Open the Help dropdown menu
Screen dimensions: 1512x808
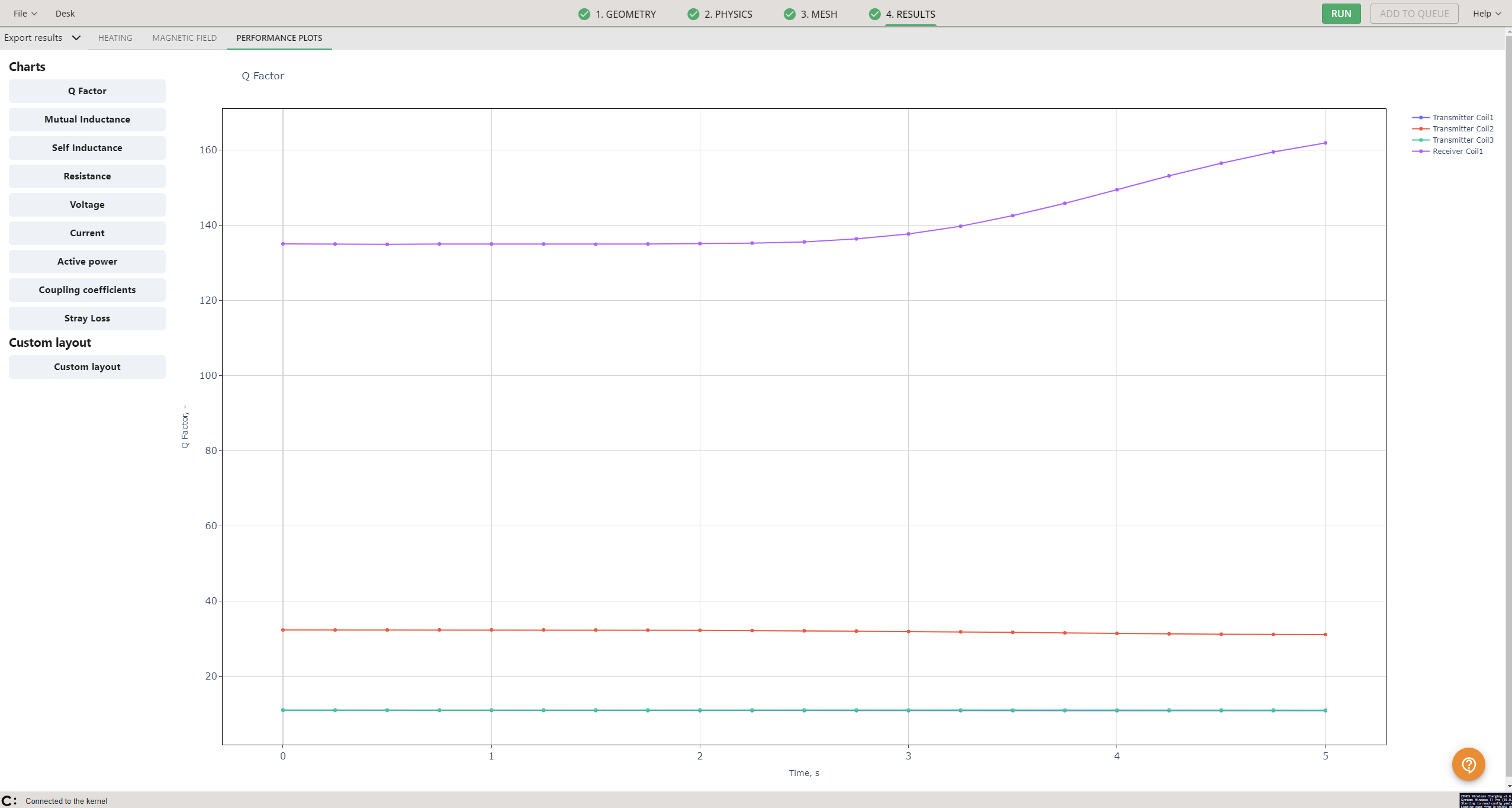pos(1487,14)
